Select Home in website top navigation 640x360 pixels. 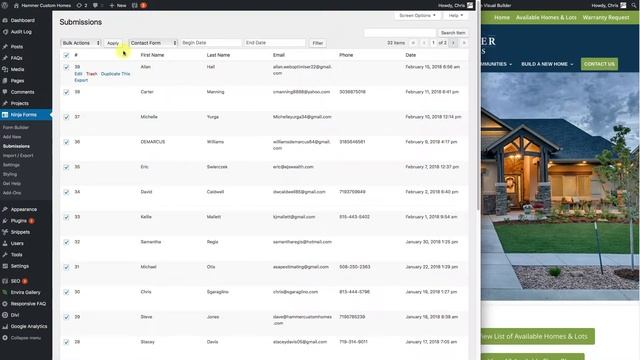click(x=502, y=18)
